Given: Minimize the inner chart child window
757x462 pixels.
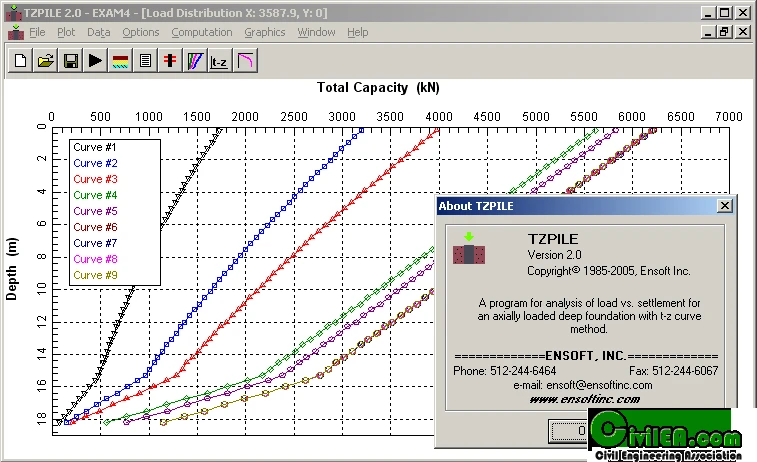Looking at the screenshot, I should point(708,32).
